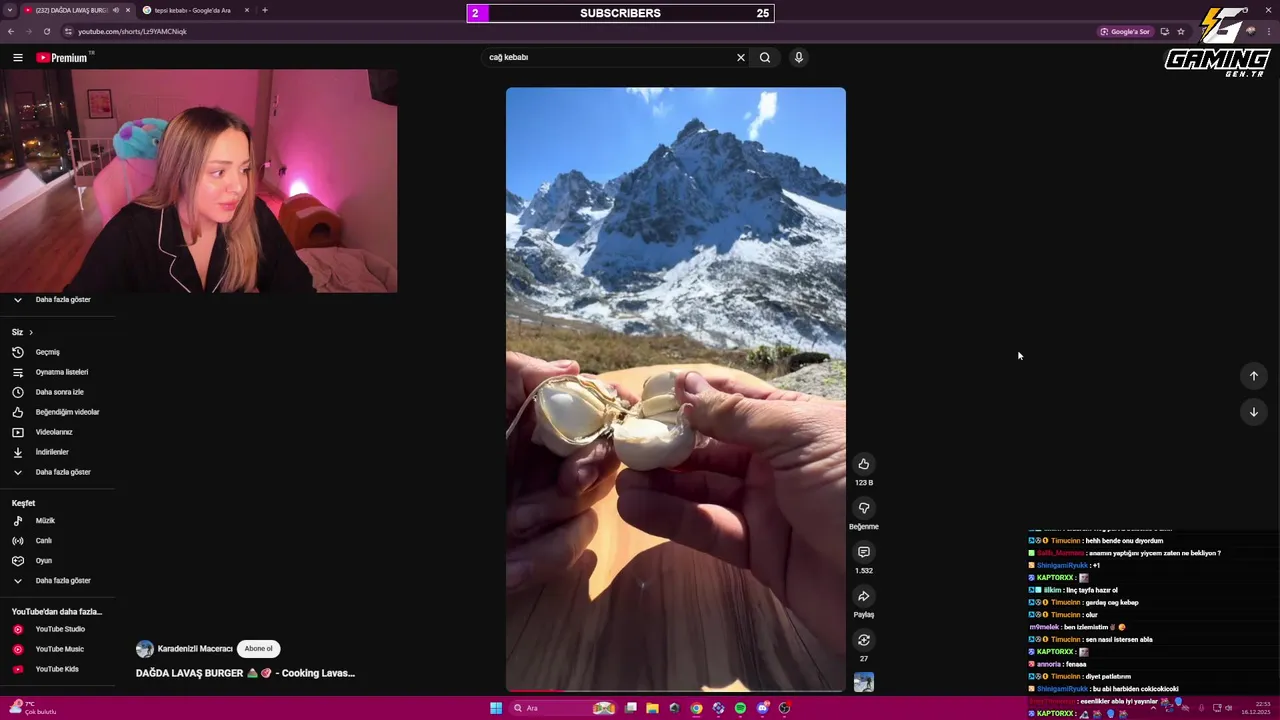Open Discord from the taskbar
This screenshot has height=720, width=1280.
(763, 708)
